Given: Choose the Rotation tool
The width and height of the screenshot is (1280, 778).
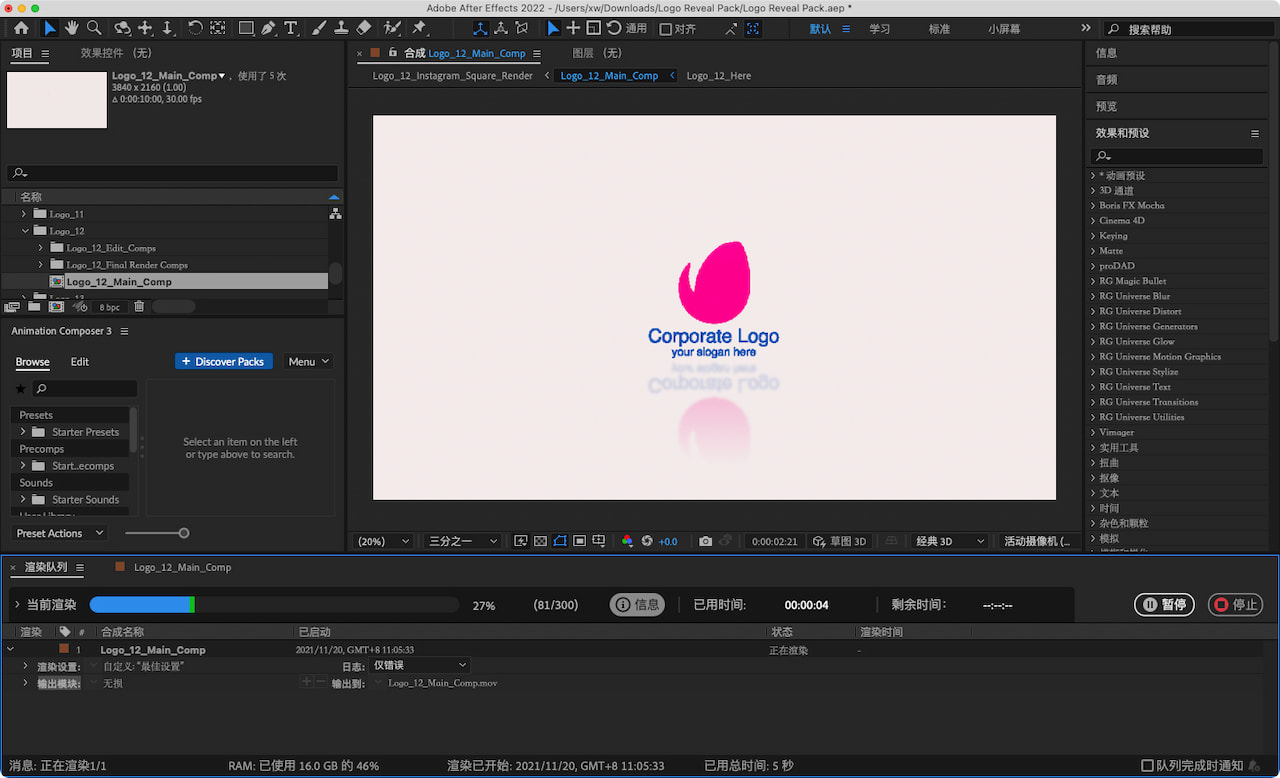Looking at the screenshot, I should click(x=196, y=28).
